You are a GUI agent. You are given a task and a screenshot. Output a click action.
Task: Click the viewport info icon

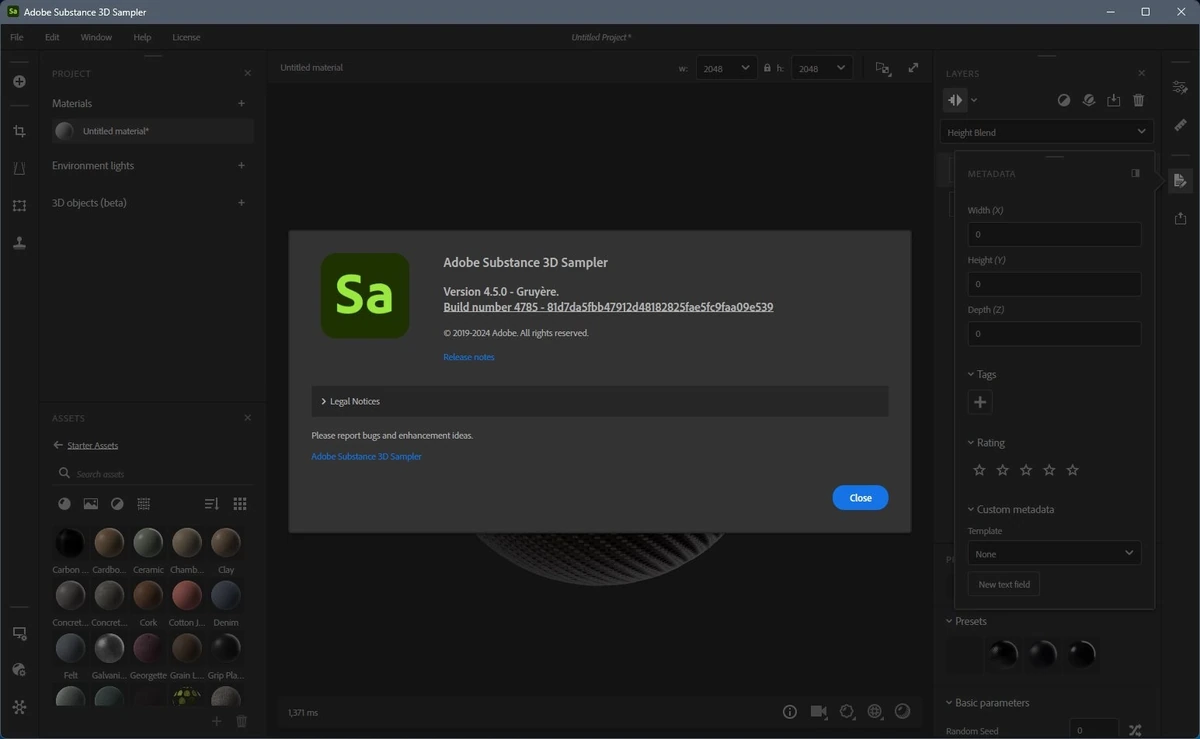(790, 711)
